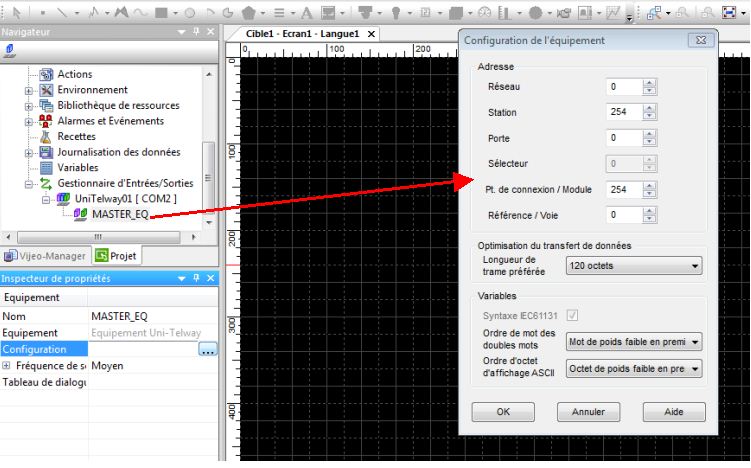Toggle the Syntaxe IEC61131 checkbox
The width and height of the screenshot is (751, 468).
click(x=573, y=316)
